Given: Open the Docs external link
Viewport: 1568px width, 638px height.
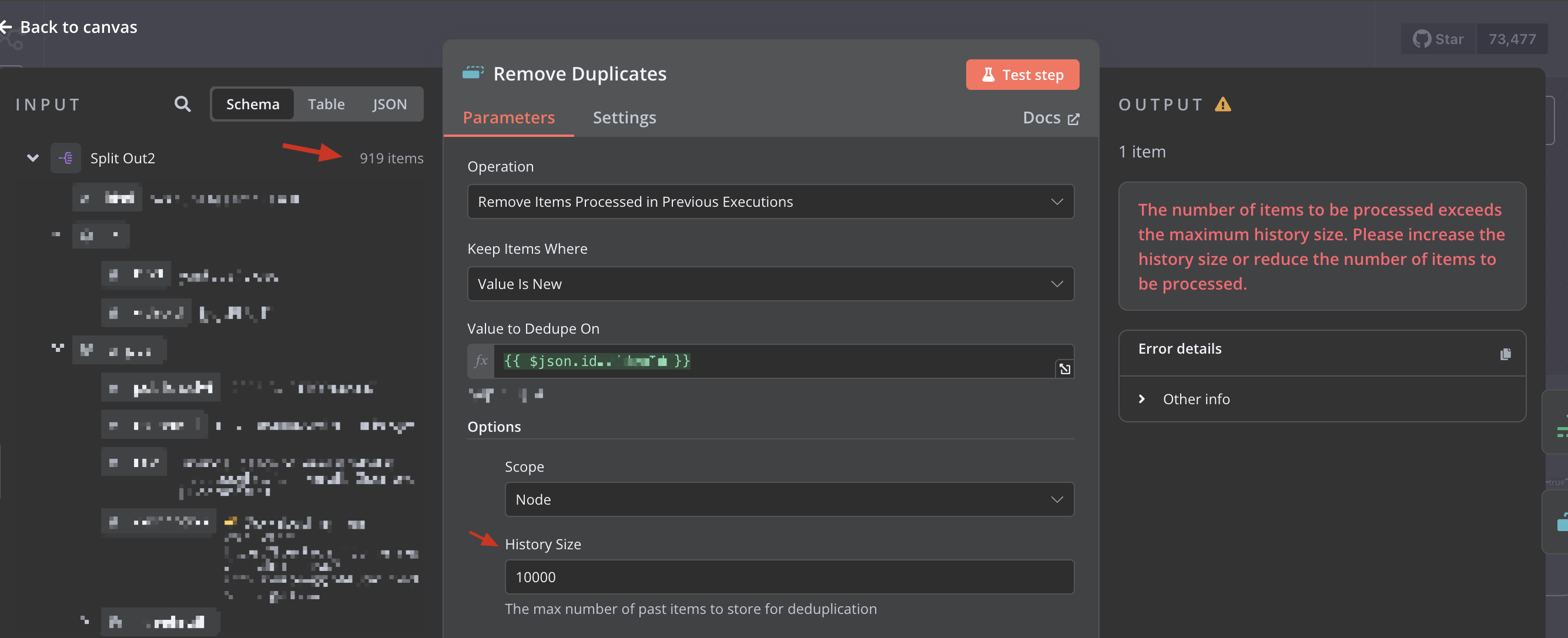Looking at the screenshot, I should coord(1051,118).
